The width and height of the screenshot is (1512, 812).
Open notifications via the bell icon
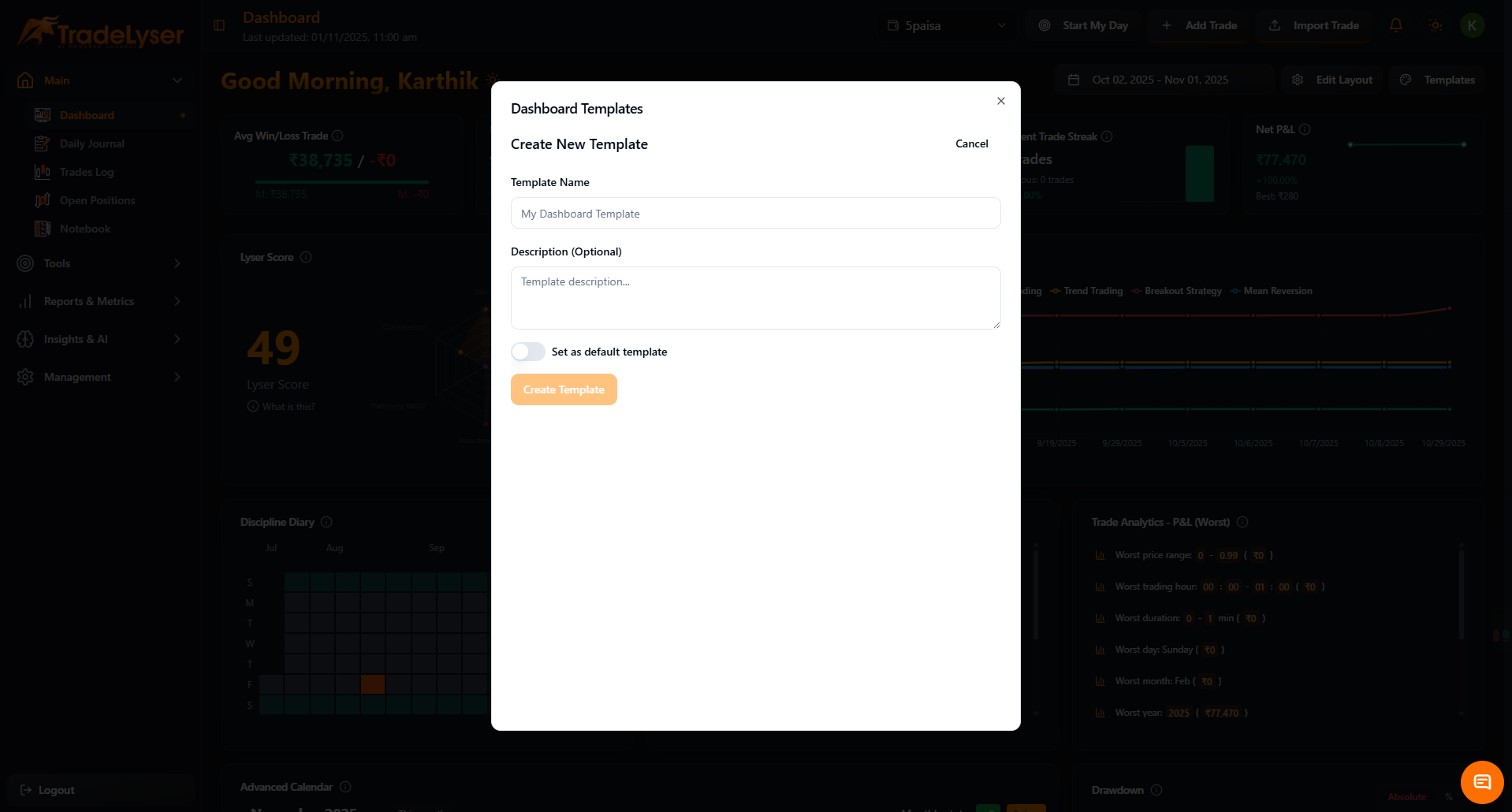(x=1395, y=25)
